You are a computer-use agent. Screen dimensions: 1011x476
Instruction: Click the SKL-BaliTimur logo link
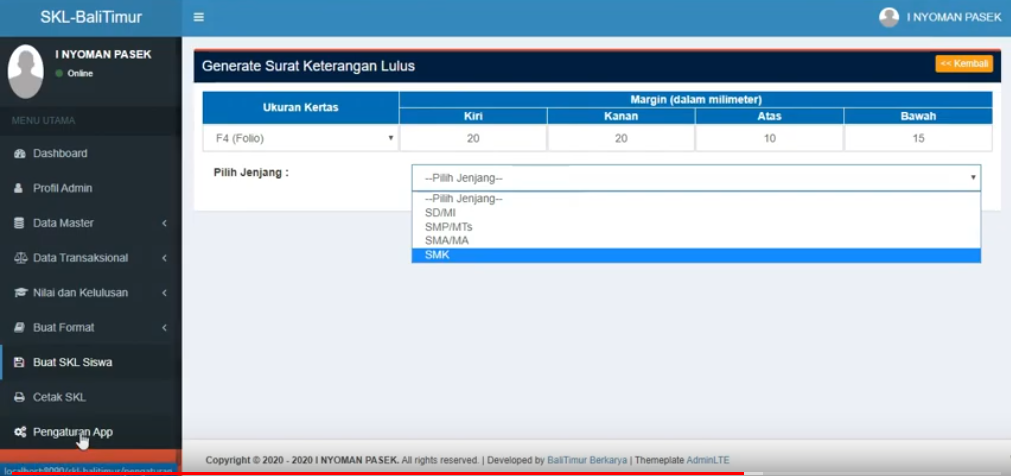click(x=91, y=17)
